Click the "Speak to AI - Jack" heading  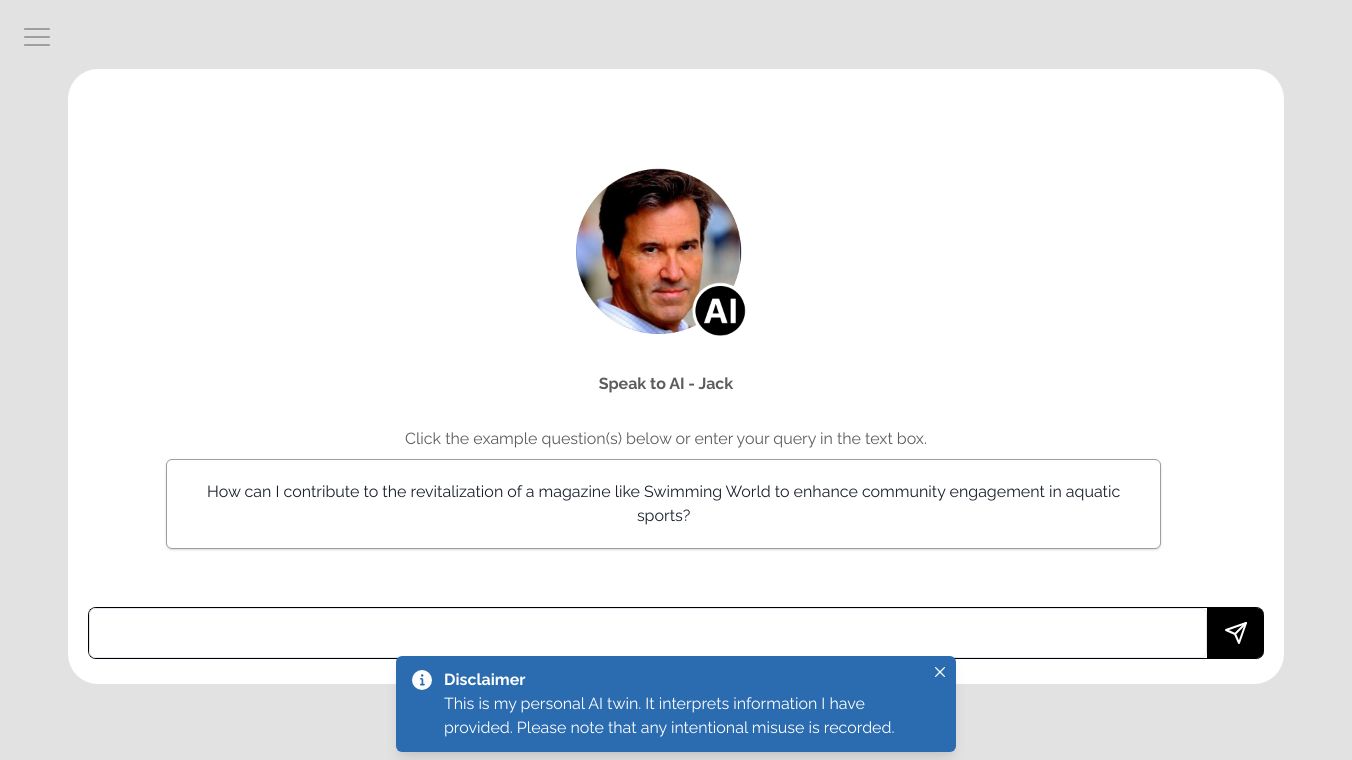pyautogui.click(x=665, y=384)
